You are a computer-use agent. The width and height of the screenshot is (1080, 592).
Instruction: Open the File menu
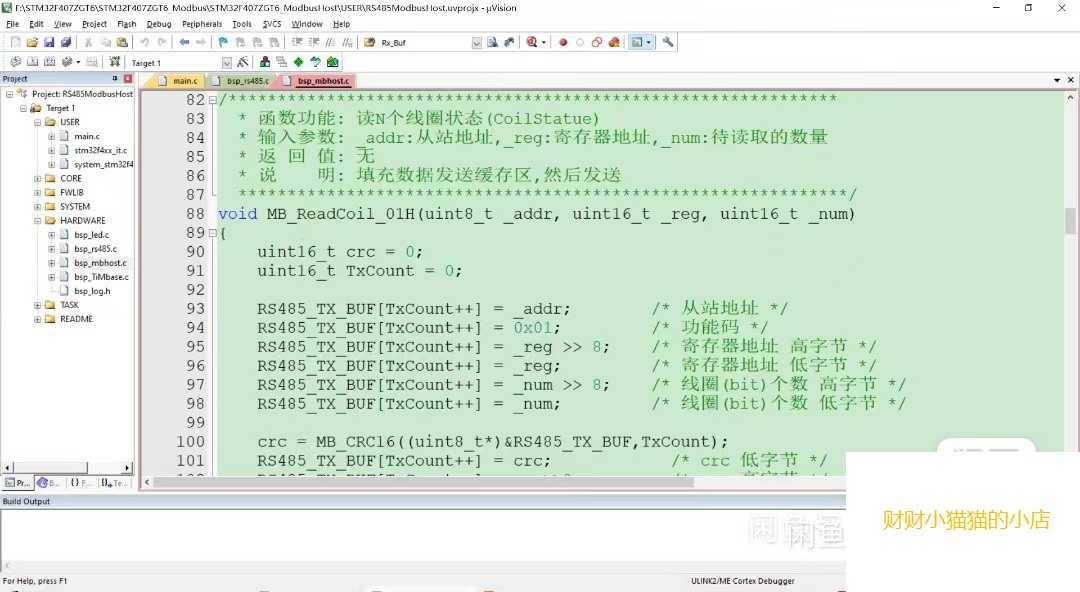click(x=12, y=24)
